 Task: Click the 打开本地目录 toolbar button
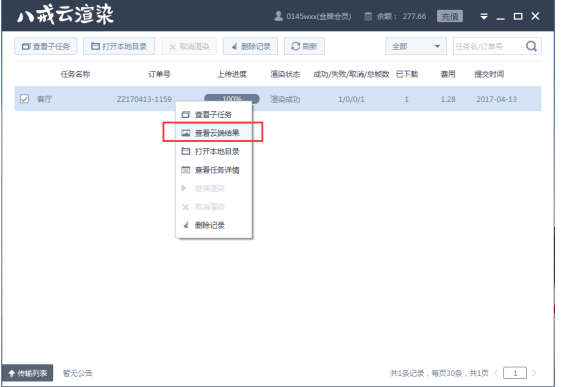point(119,46)
